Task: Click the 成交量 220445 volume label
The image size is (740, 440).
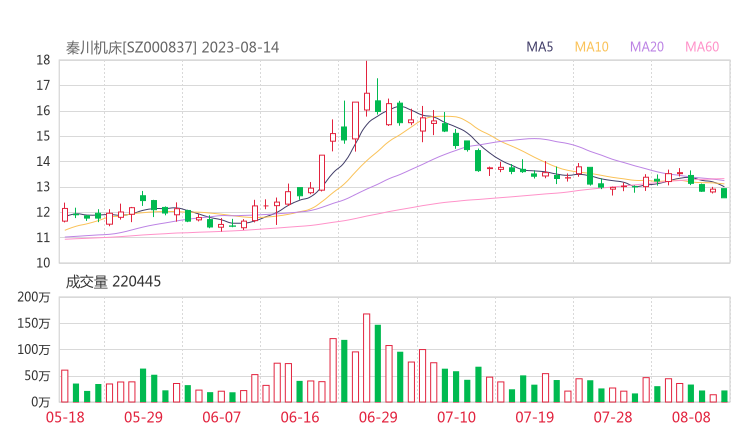Action: (x=113, y=282)
